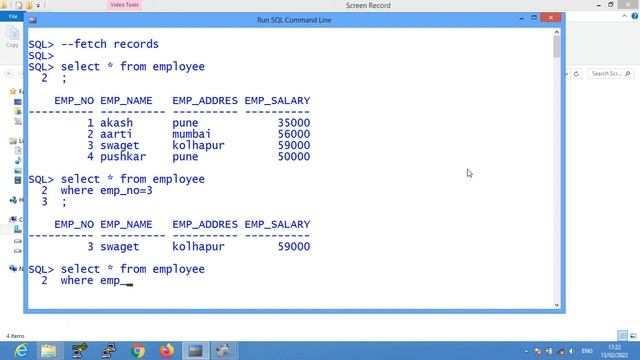Click the Explorer back navigation arrow
The image size is (640, 360).
[x=9, y=74]
